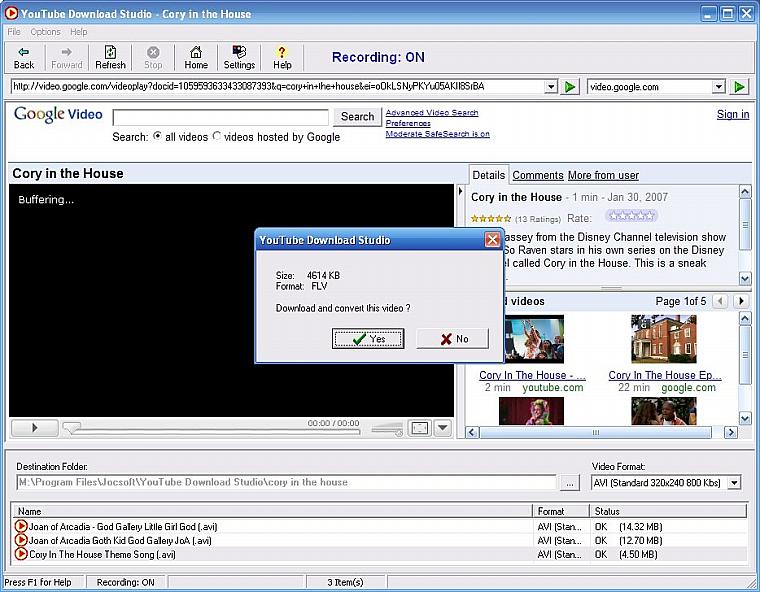Click the White House building thumbnail
The width and height of the screenshot is (760, 592).
pyautogui.click(x=664, y=339)
